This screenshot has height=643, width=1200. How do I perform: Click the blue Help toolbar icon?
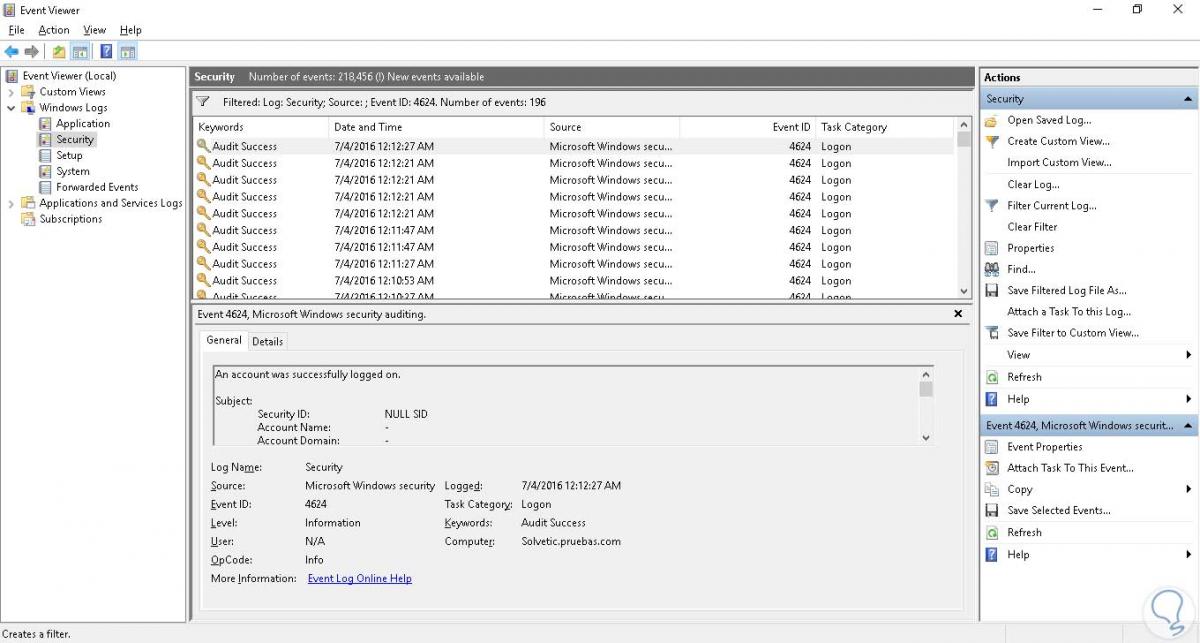tap(106, 52)
